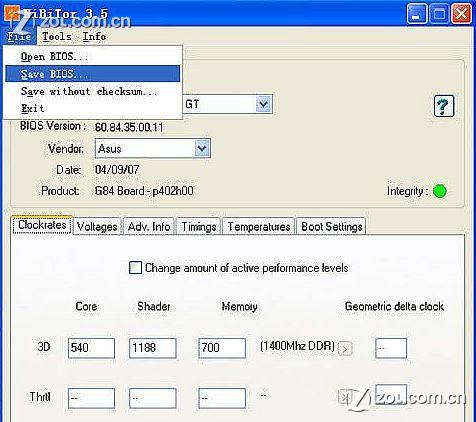Click the BIOS version 60.84.35.00.11 text

(x=129, y=127)
